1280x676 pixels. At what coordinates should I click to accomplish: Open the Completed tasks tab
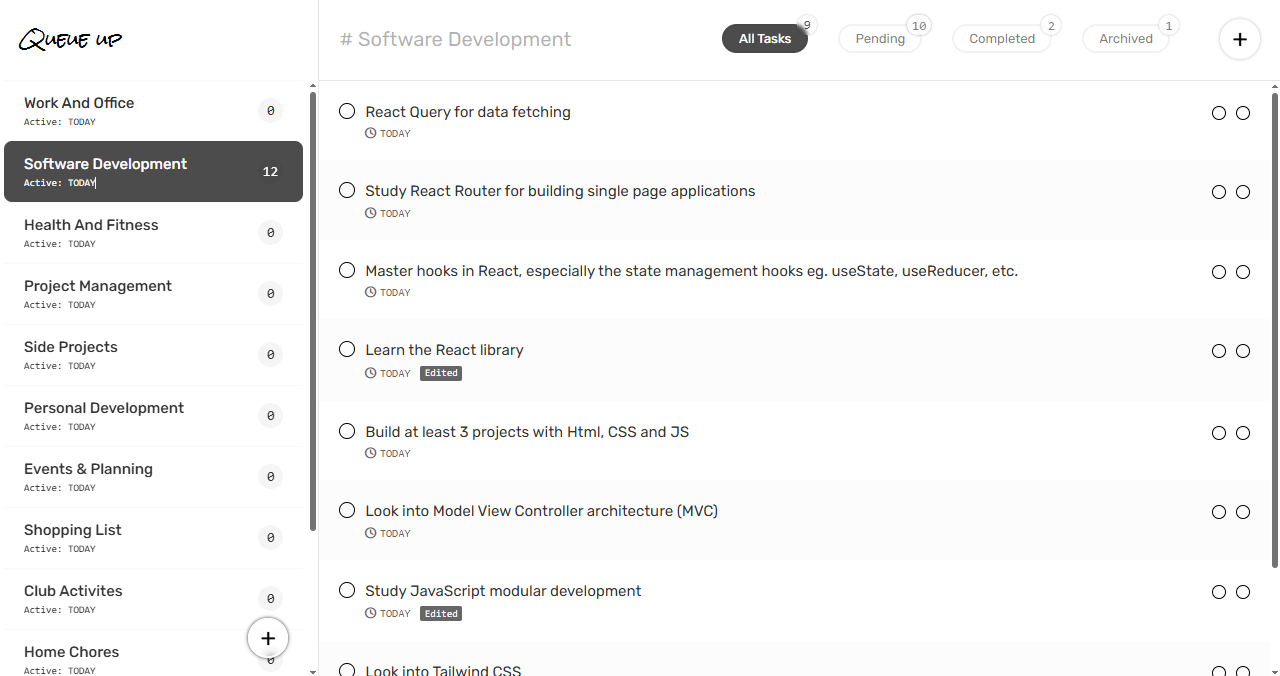click(x=1001, y=39)
